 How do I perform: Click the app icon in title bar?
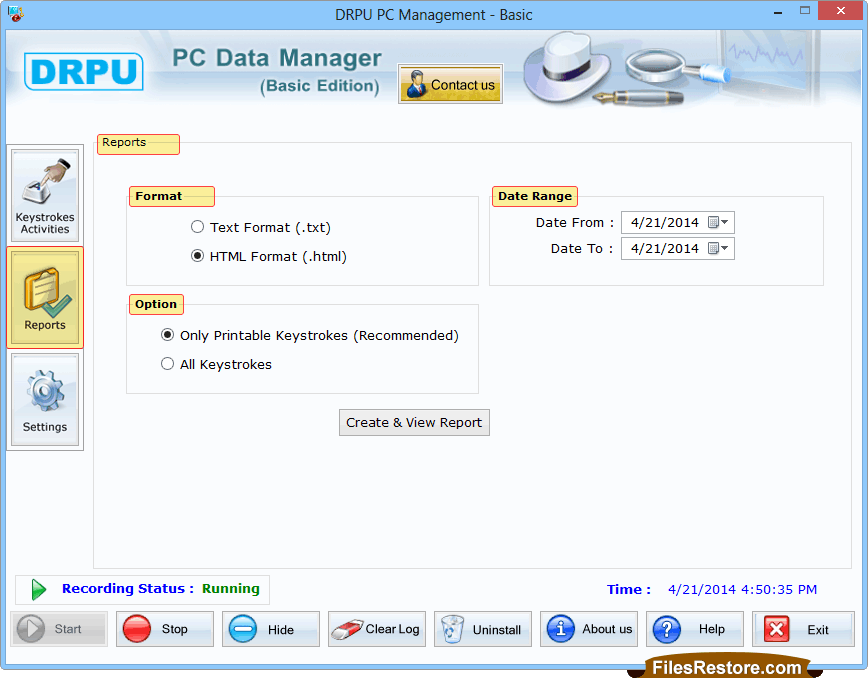click(x=16, y=13)
